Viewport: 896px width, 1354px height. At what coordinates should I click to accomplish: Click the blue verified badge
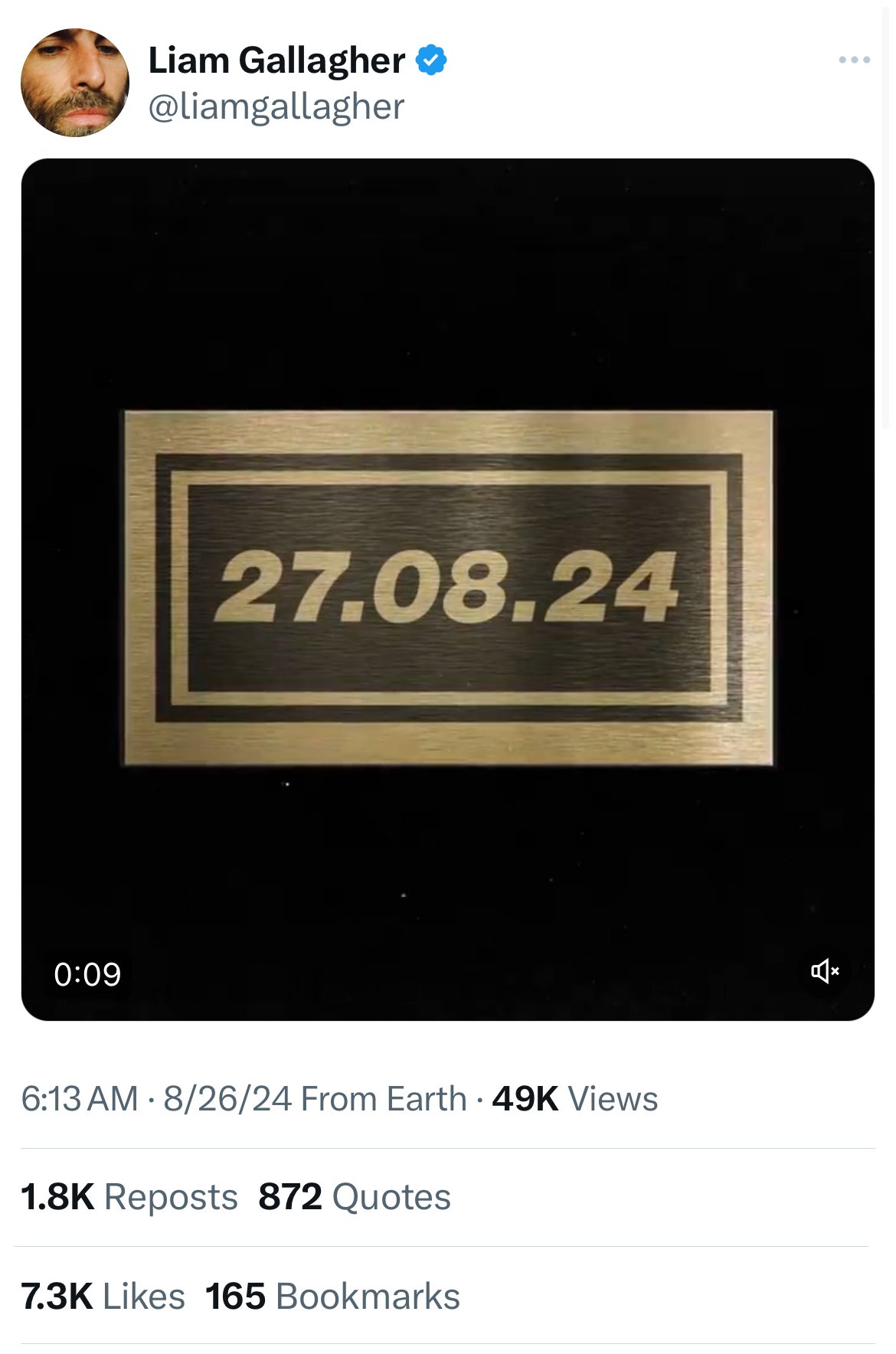pos(431,60)
